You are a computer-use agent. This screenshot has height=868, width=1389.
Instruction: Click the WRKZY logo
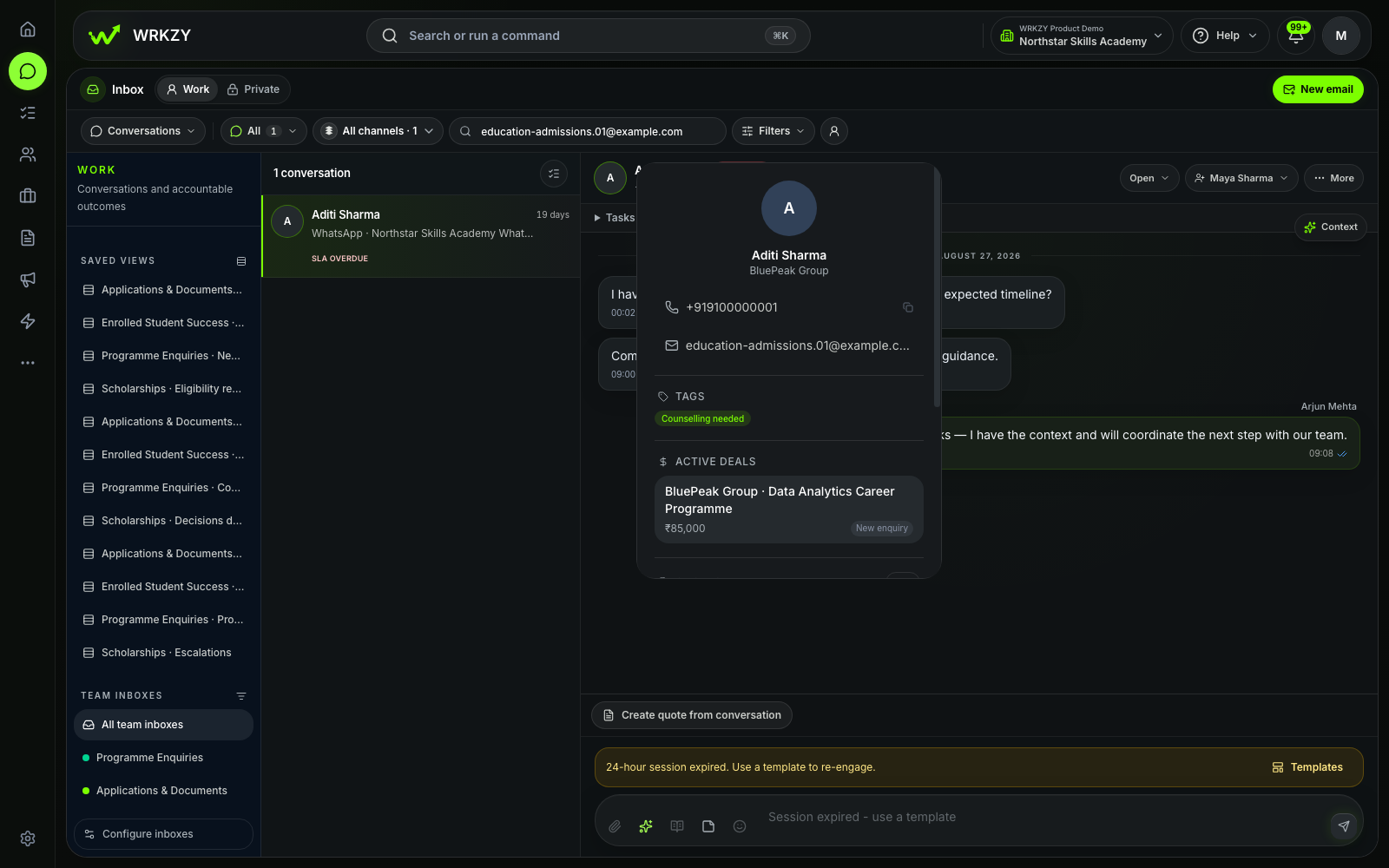[x=140, y=36]
